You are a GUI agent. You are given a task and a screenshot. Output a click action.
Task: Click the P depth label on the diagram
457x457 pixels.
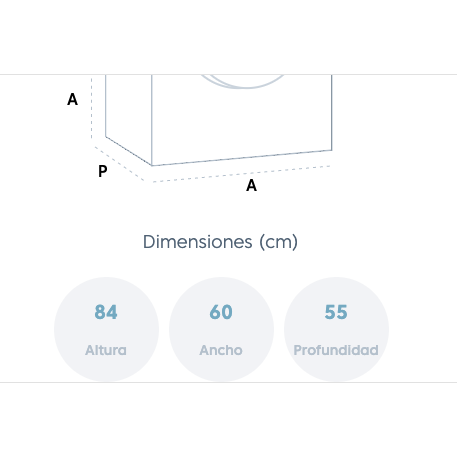coord(103,171)
